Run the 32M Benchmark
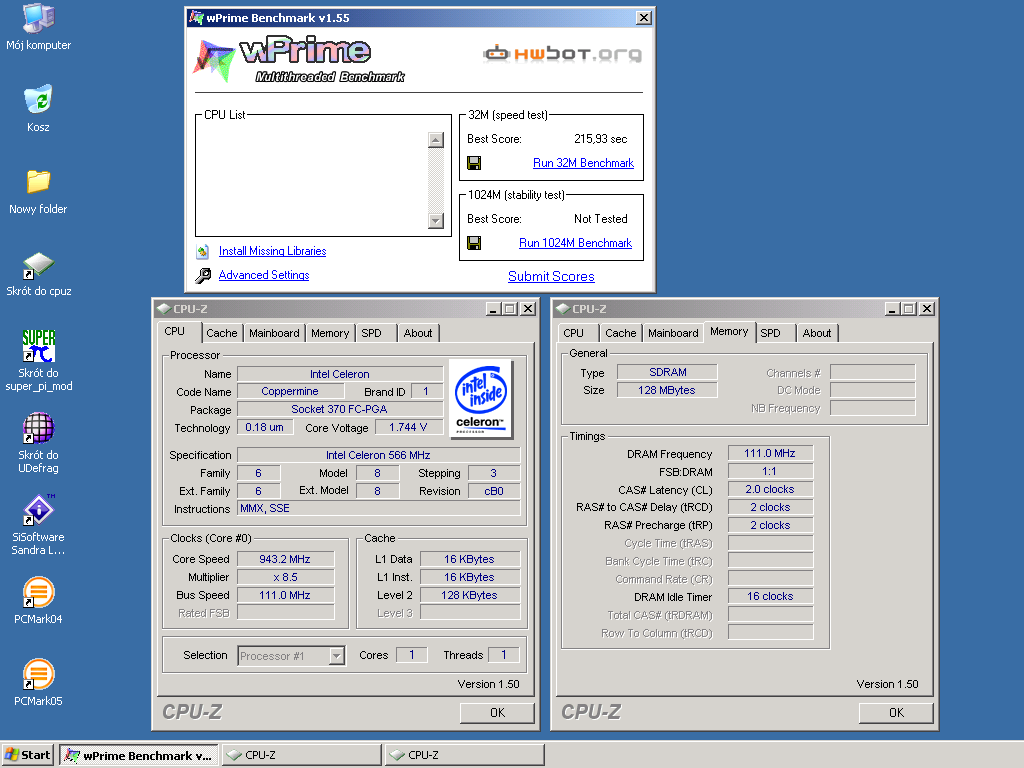Image resolution: width=1024 pixels, height=768 pixels. click(x=583, y=163)
